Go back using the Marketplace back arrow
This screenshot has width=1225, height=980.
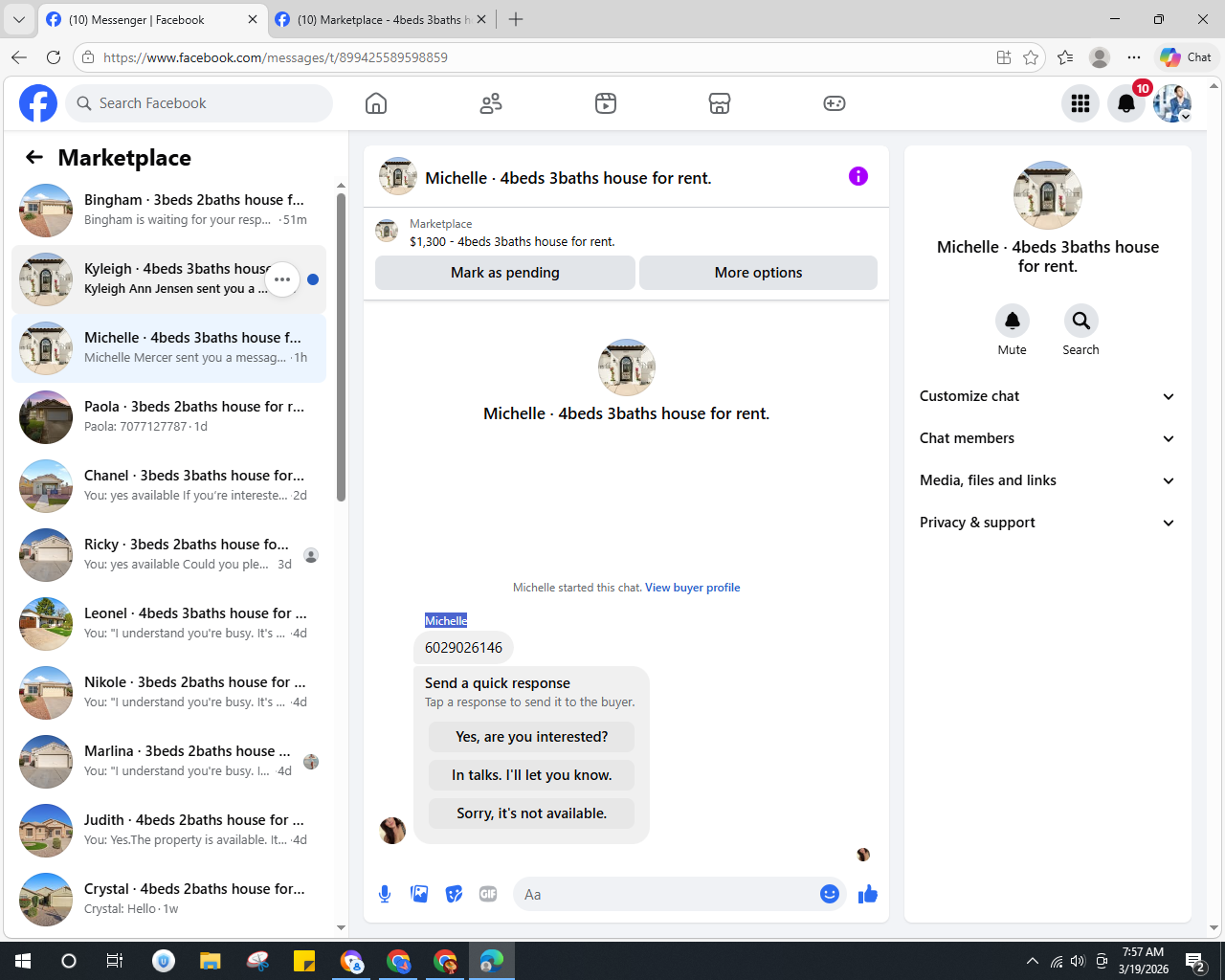(34, 157)
